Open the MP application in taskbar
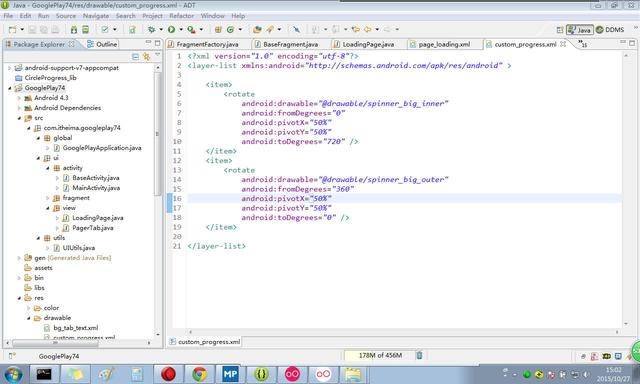The height and width of the screenshot is (384, 640). [x=230, y=374]
